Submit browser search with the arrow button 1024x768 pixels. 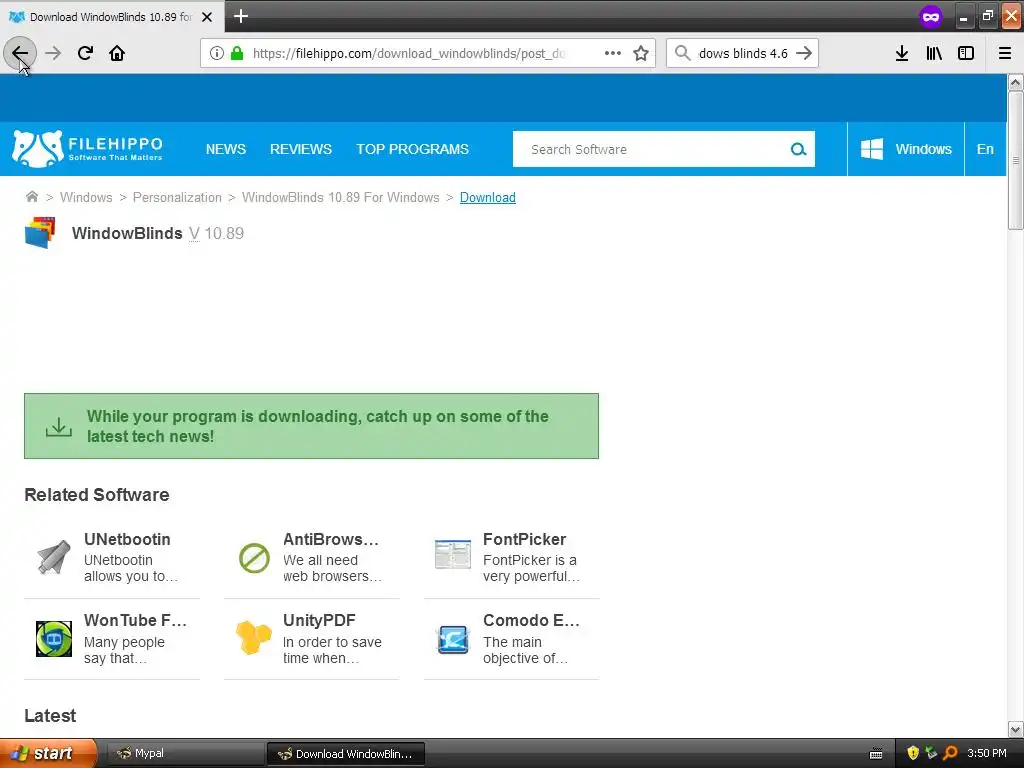coord(804,53)
